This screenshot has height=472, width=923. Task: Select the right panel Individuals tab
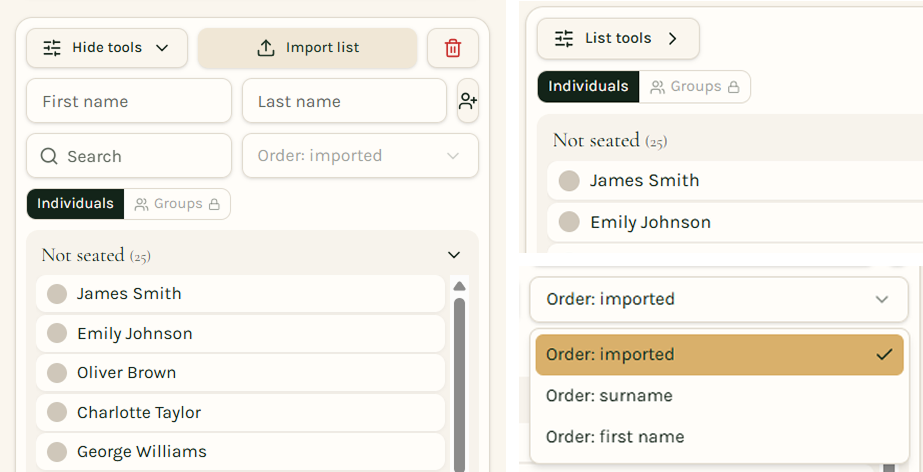(x=588, y=87)
